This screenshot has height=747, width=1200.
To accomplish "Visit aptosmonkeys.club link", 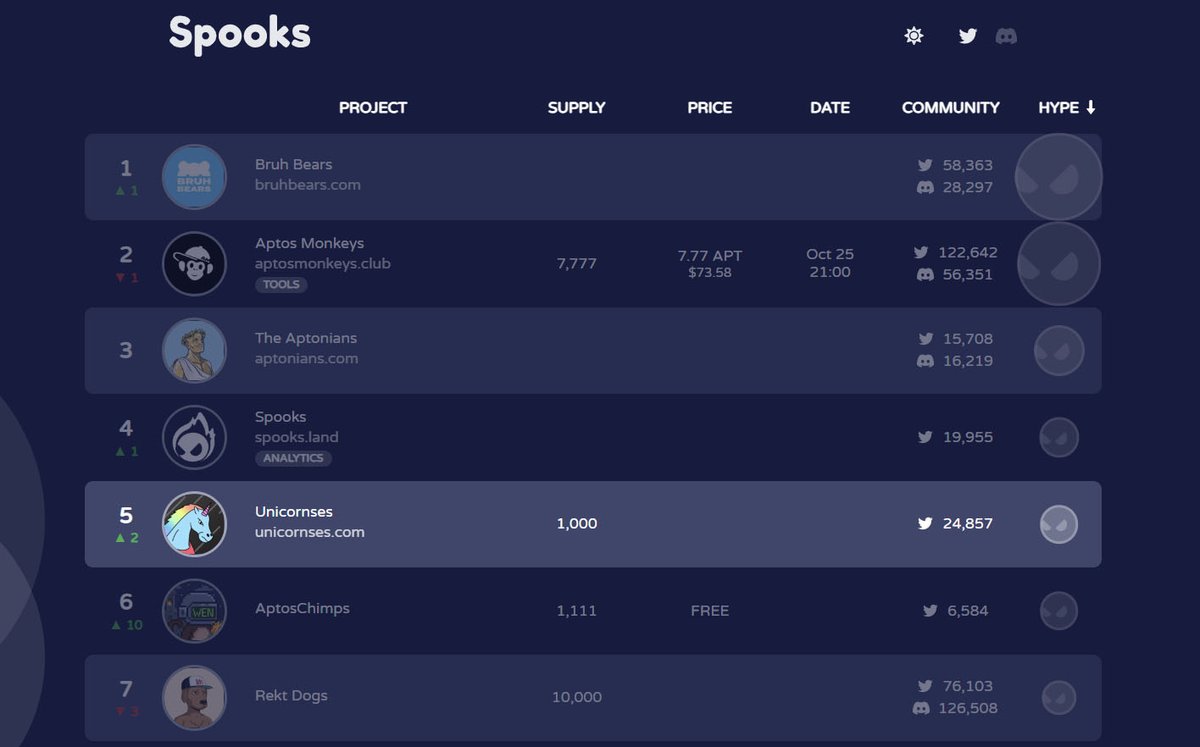I will [x=323, y=264].
